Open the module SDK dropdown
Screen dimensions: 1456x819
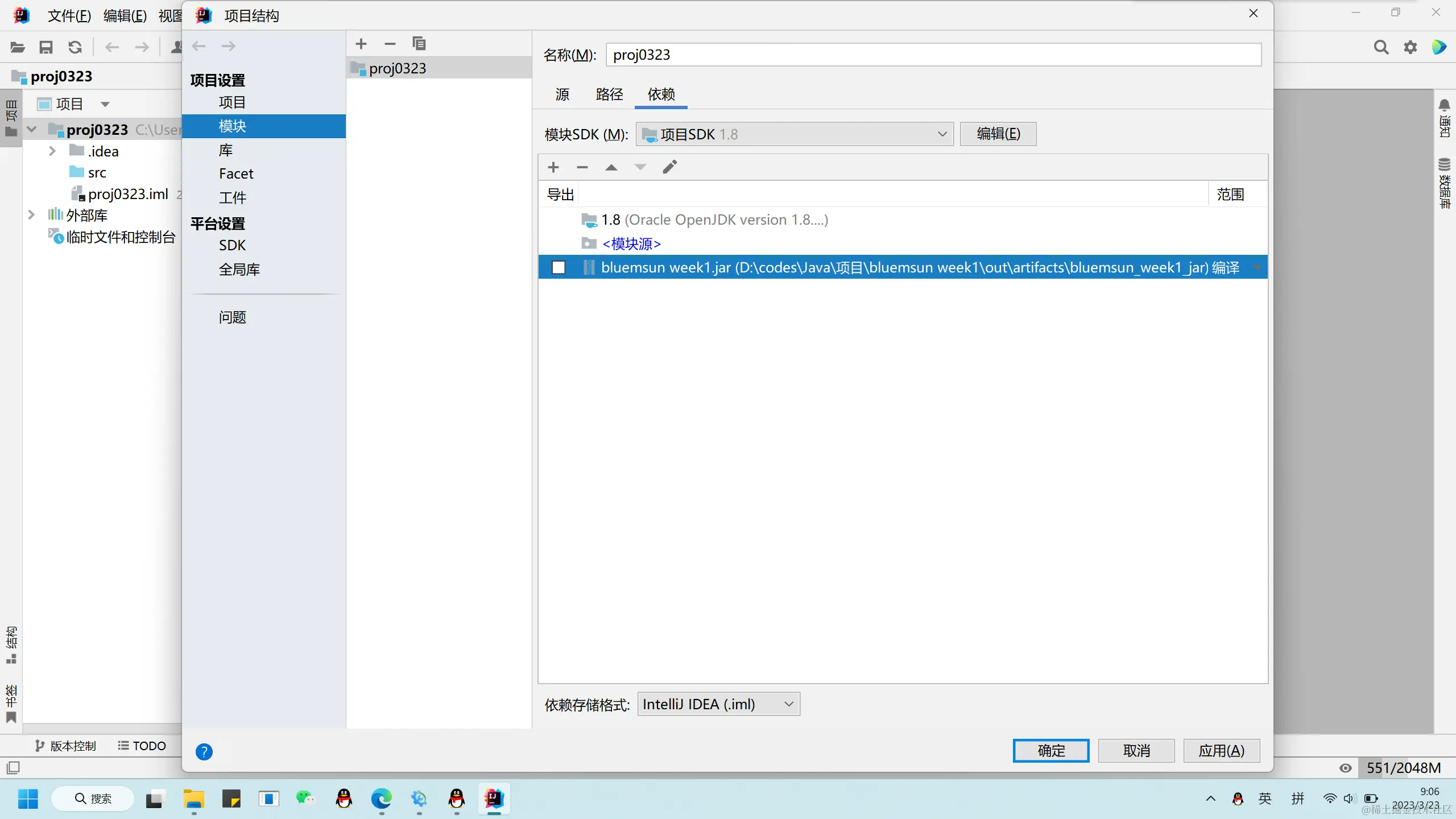point(795,134)
